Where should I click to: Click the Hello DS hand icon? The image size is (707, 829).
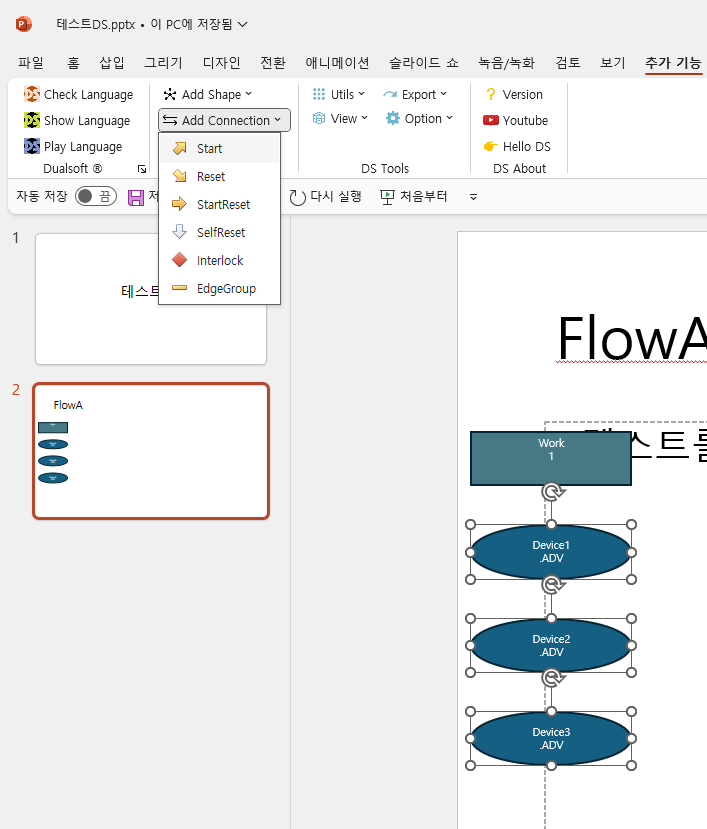pos(491,147)
